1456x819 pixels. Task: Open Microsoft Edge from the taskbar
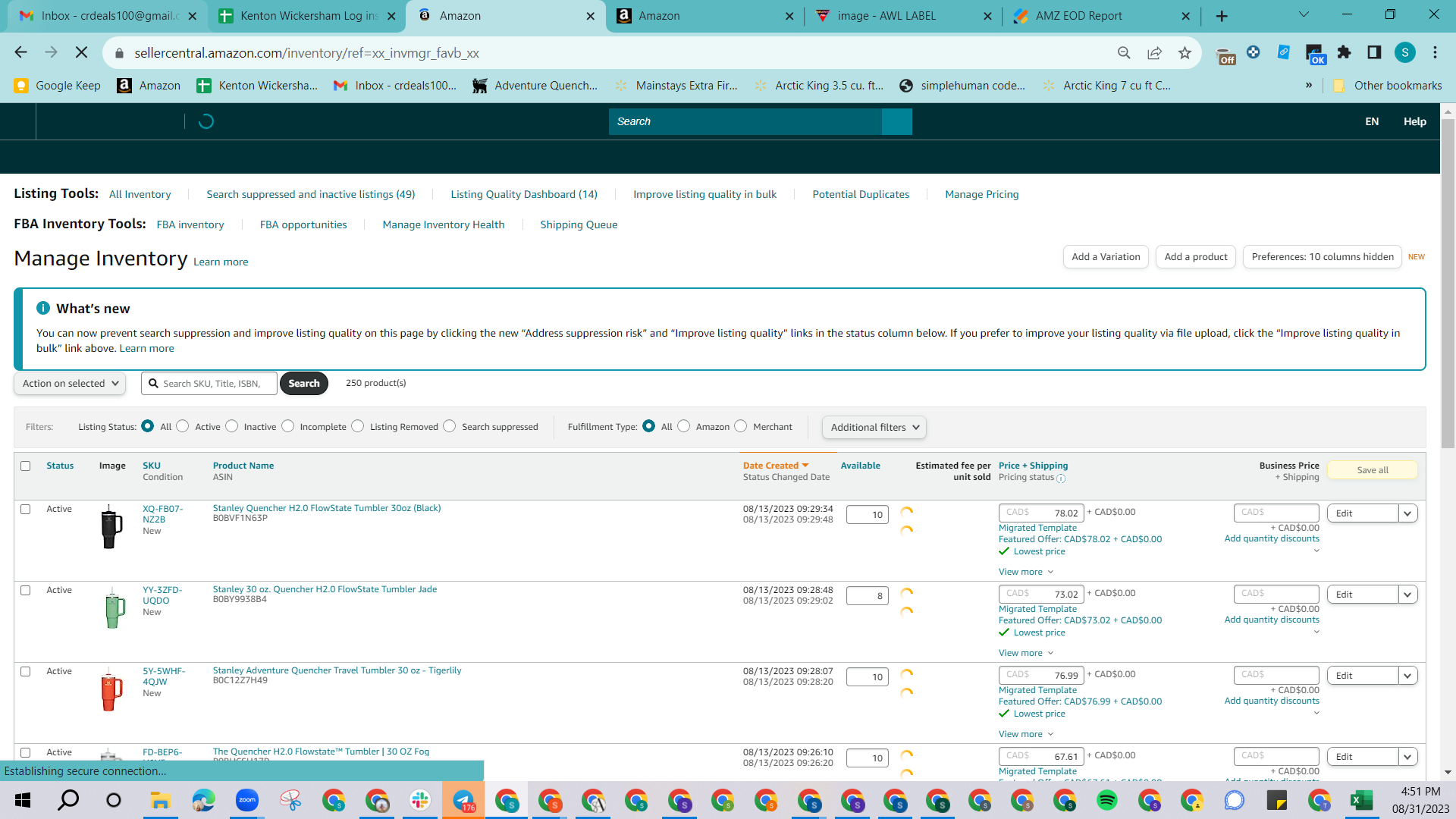tap(203, 800)
